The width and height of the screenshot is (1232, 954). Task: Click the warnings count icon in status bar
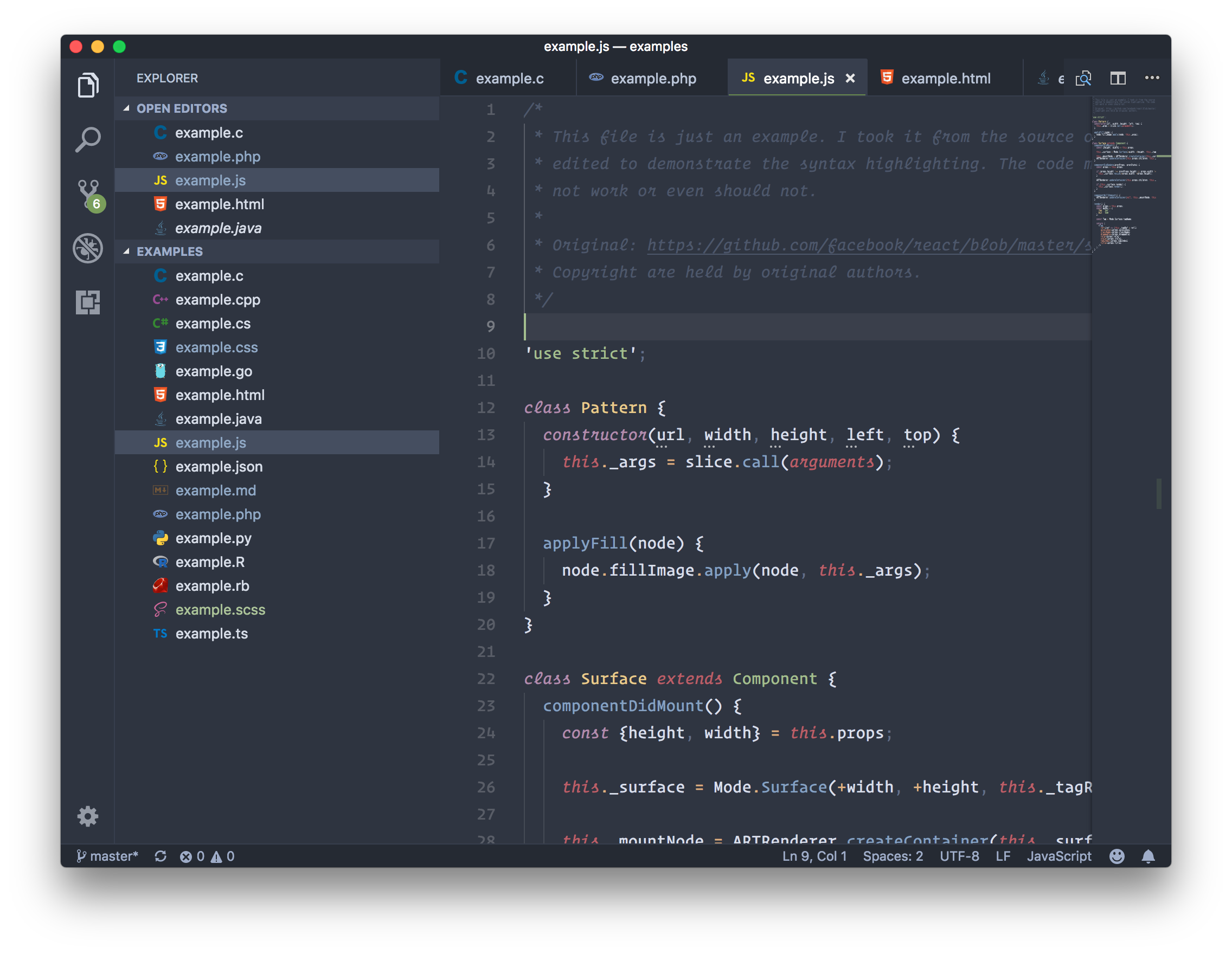(x=222, y=856)
